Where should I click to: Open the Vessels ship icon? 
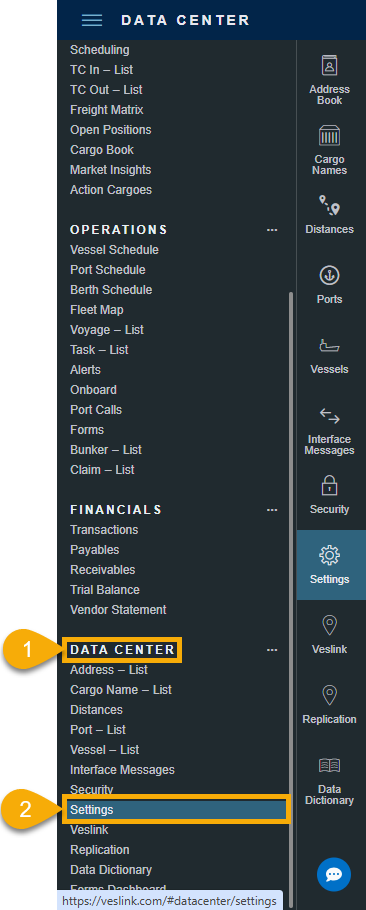click(x=329, y=346)
